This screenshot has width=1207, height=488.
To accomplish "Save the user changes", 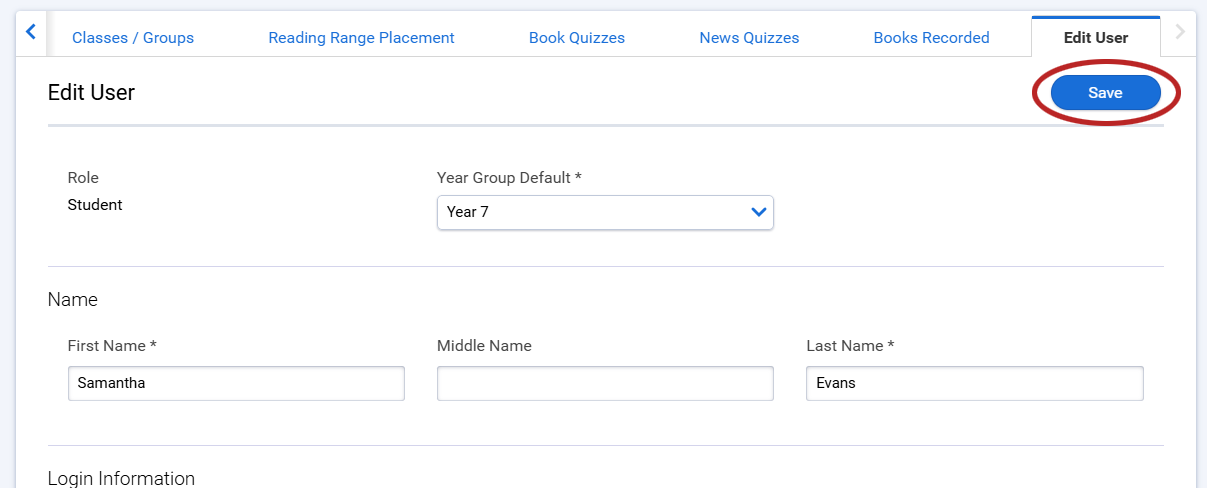I will 1105,93.
